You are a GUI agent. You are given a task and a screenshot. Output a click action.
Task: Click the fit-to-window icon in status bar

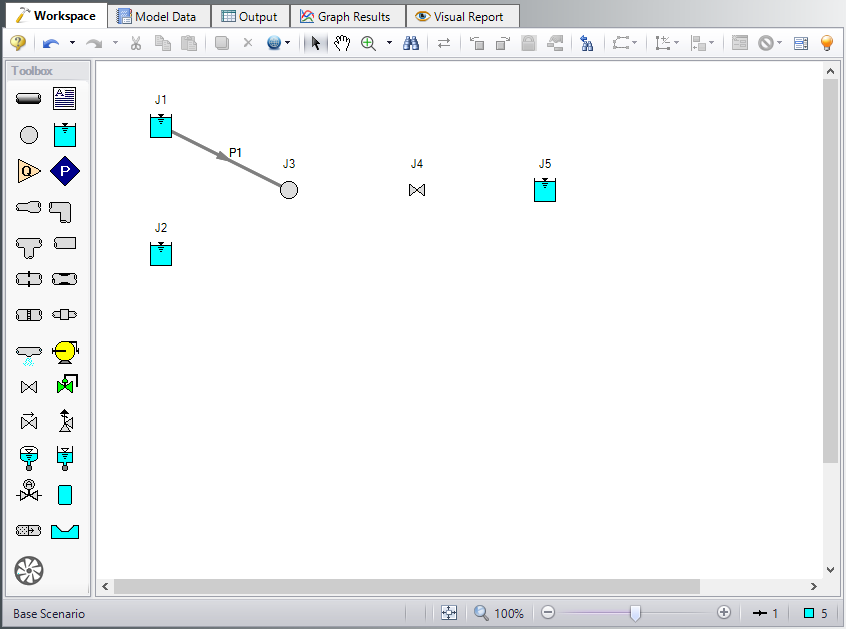tap(449, 613)
